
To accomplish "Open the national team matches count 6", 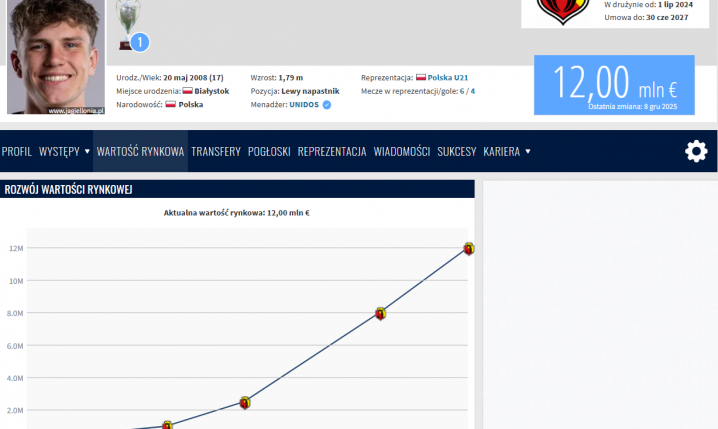I will (x=462, y=91).
